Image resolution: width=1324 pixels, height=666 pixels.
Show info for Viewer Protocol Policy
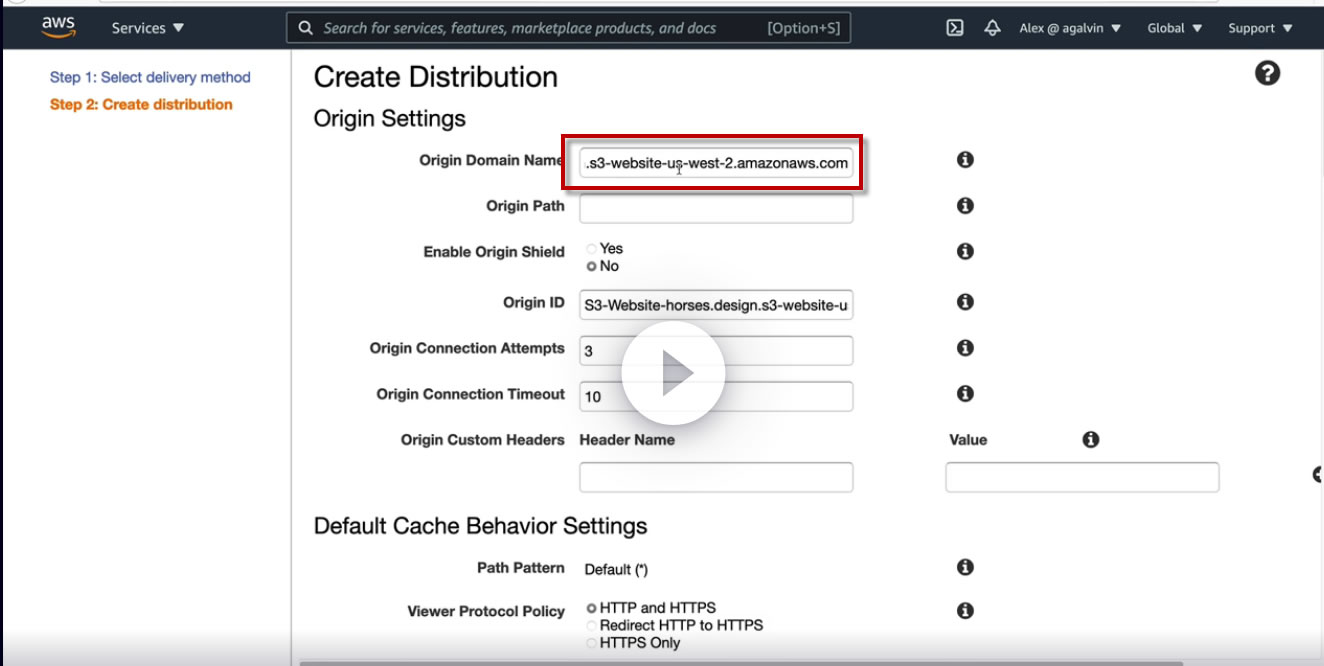(965, 611)
